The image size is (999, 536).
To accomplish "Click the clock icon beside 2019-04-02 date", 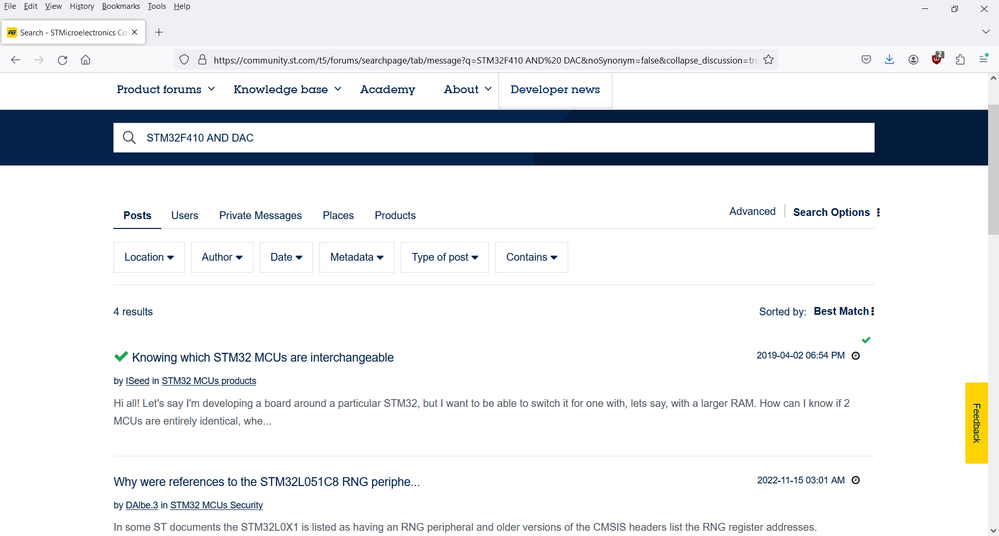I will click(x=856, y=356).
